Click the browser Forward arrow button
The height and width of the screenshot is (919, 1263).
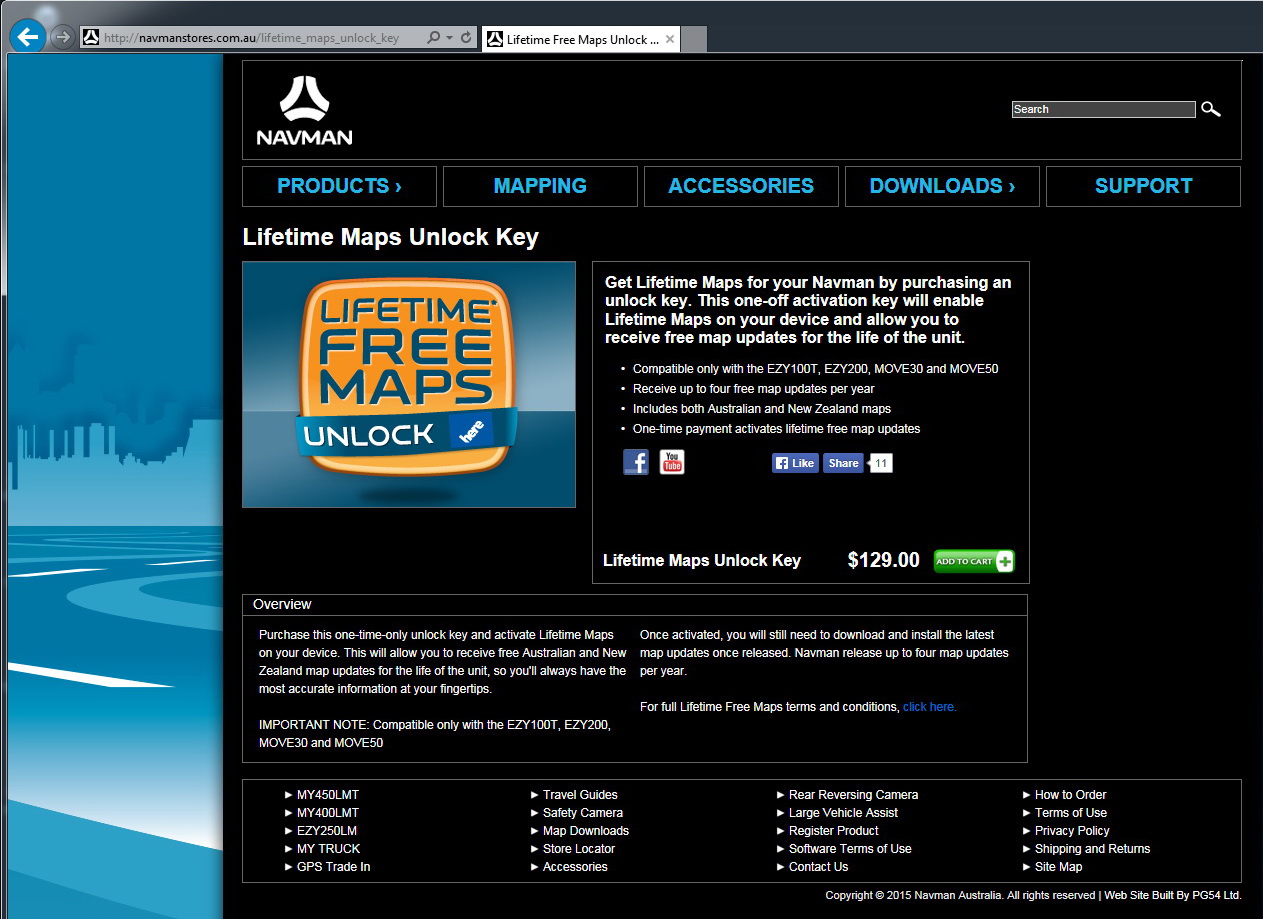(x=62, y=38)
